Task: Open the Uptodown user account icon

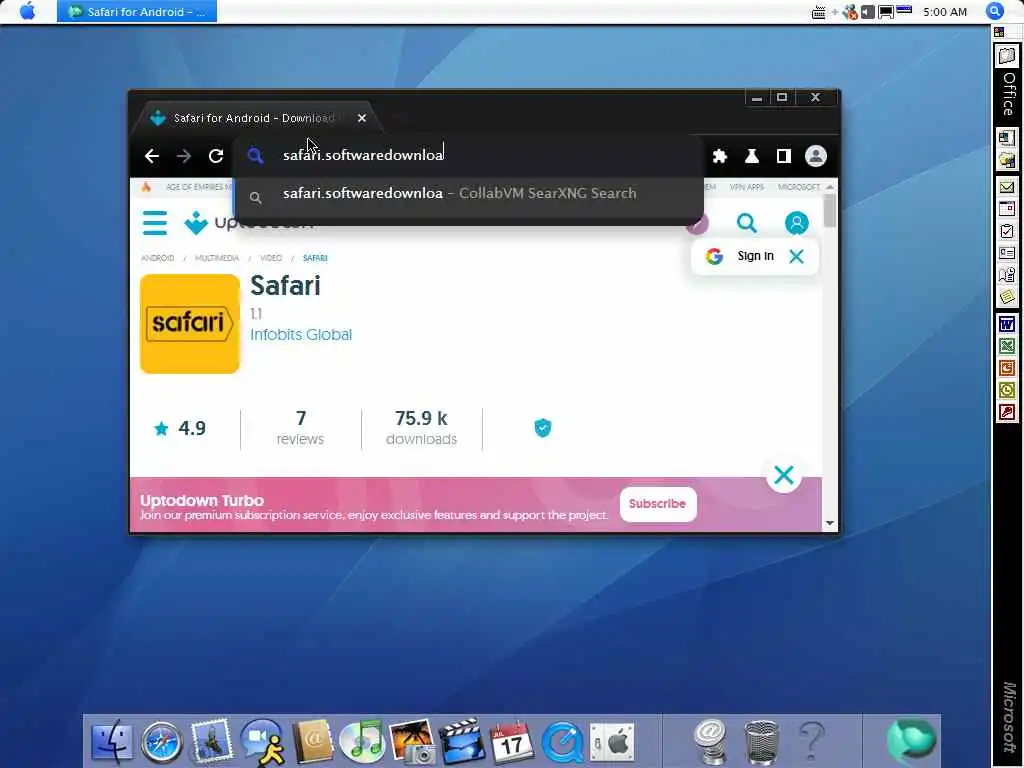Action: point(797,223)
